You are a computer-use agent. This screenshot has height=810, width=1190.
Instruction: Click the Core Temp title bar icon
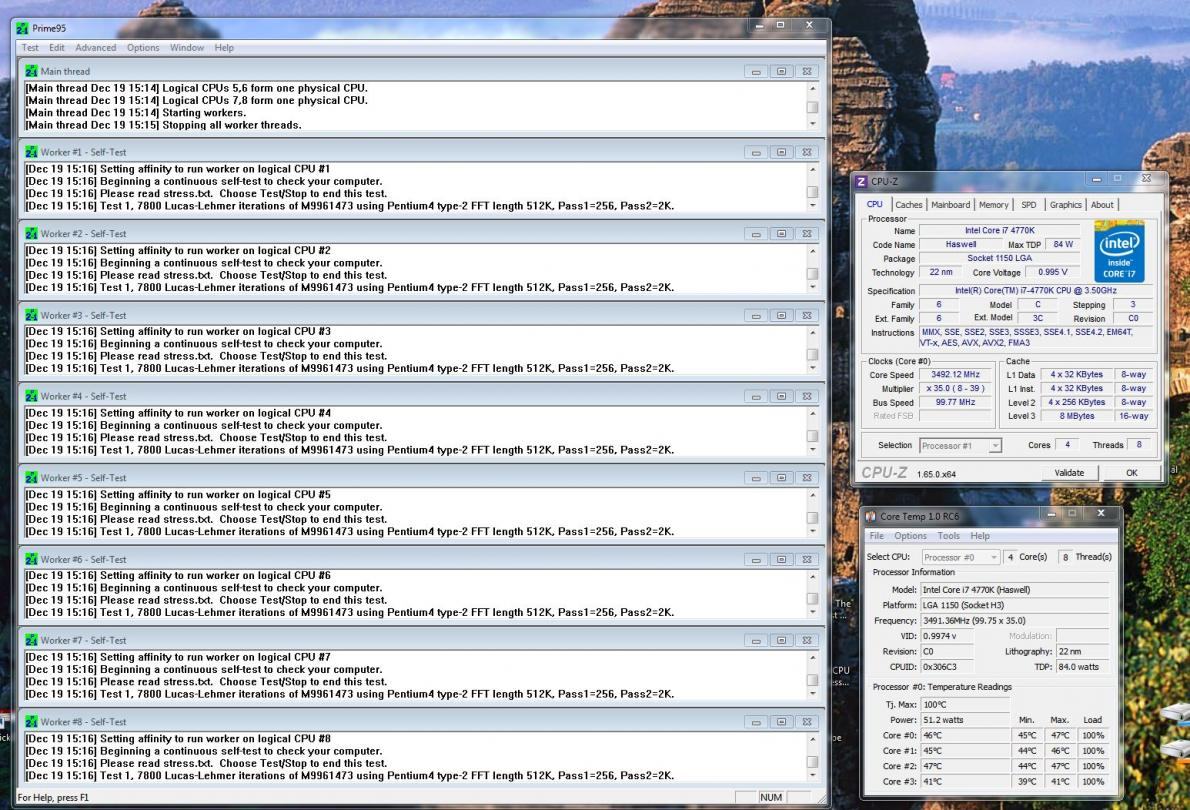pos(870,516)
